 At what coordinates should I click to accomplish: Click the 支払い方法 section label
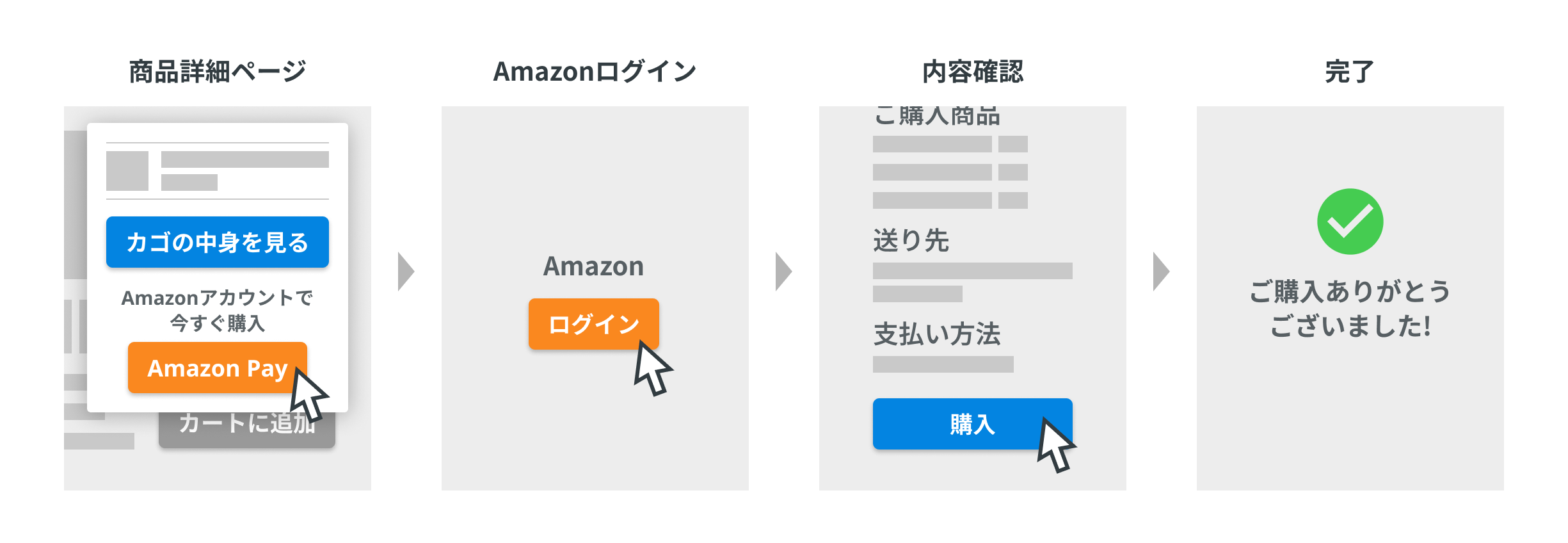pyautogui.click(x=936, y=334)
